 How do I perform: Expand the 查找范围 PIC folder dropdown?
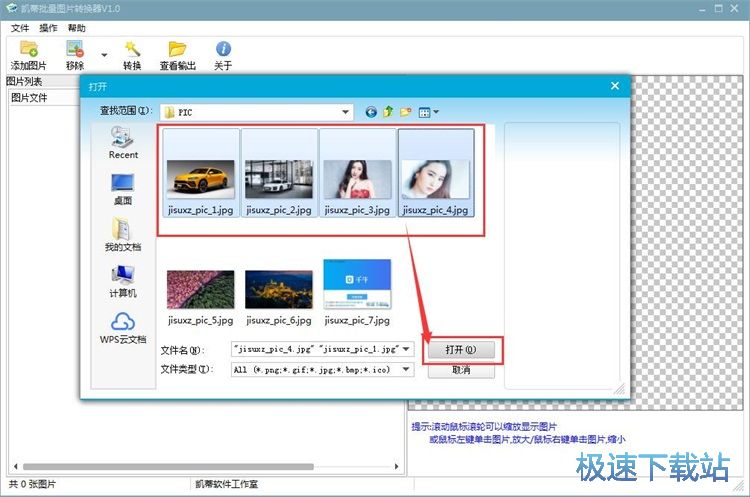coord(346,112)
